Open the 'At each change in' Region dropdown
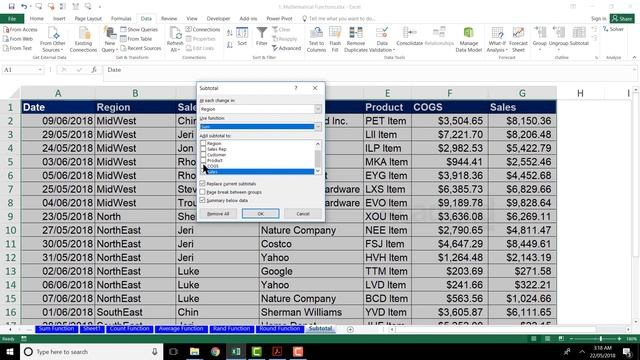Screen dimensions: 640x360 coord(318,109)
